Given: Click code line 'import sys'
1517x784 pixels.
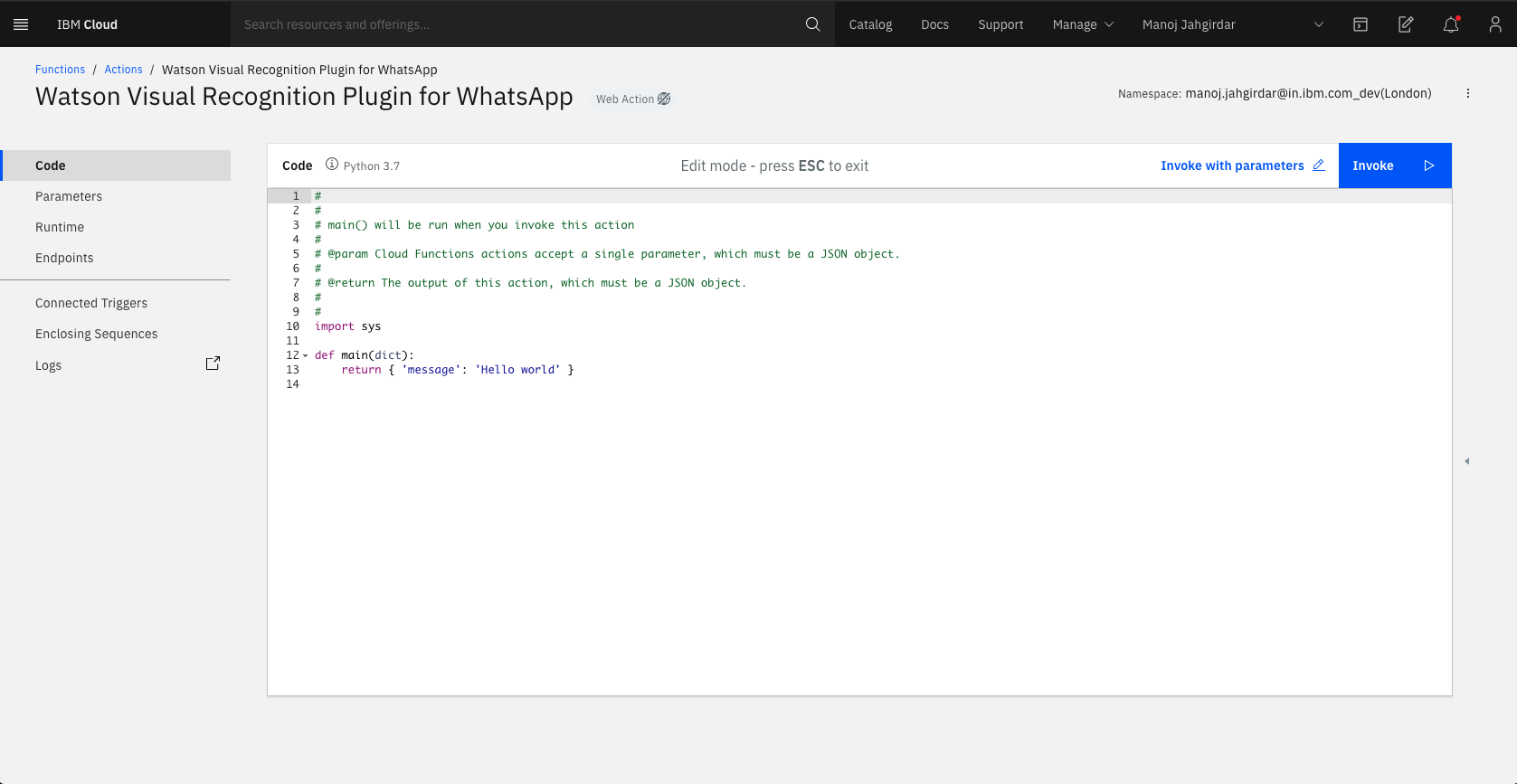Looking at the screenshot, I should 347,326.
